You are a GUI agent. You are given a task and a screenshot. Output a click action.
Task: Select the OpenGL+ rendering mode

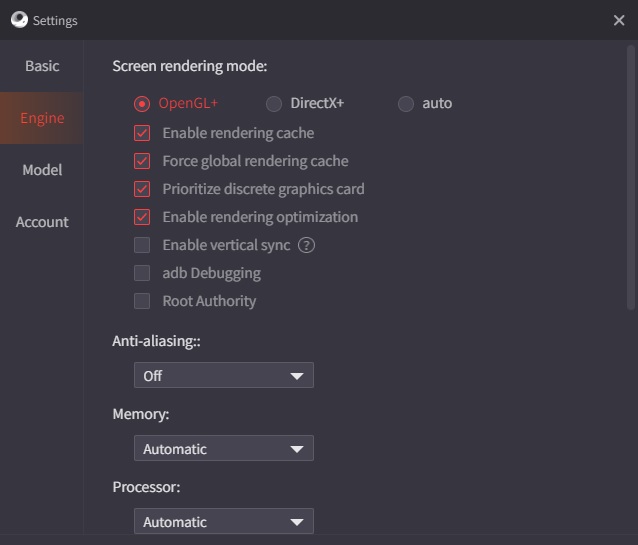pyautogui.click(x=142, y=104)
